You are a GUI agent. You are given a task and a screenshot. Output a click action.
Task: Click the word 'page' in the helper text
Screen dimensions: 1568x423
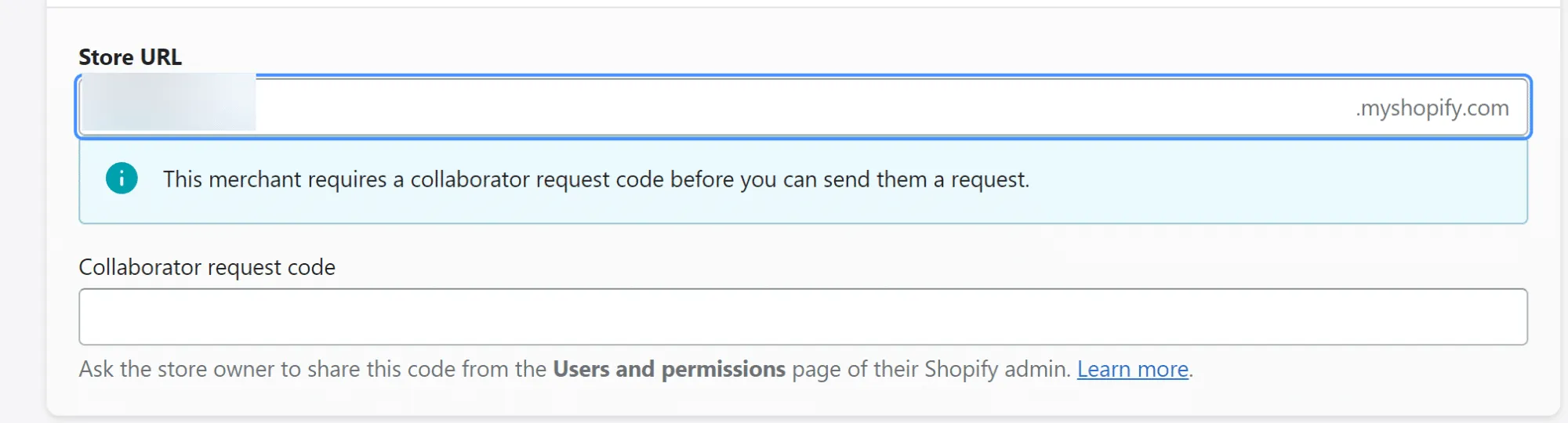coord(815,369)
